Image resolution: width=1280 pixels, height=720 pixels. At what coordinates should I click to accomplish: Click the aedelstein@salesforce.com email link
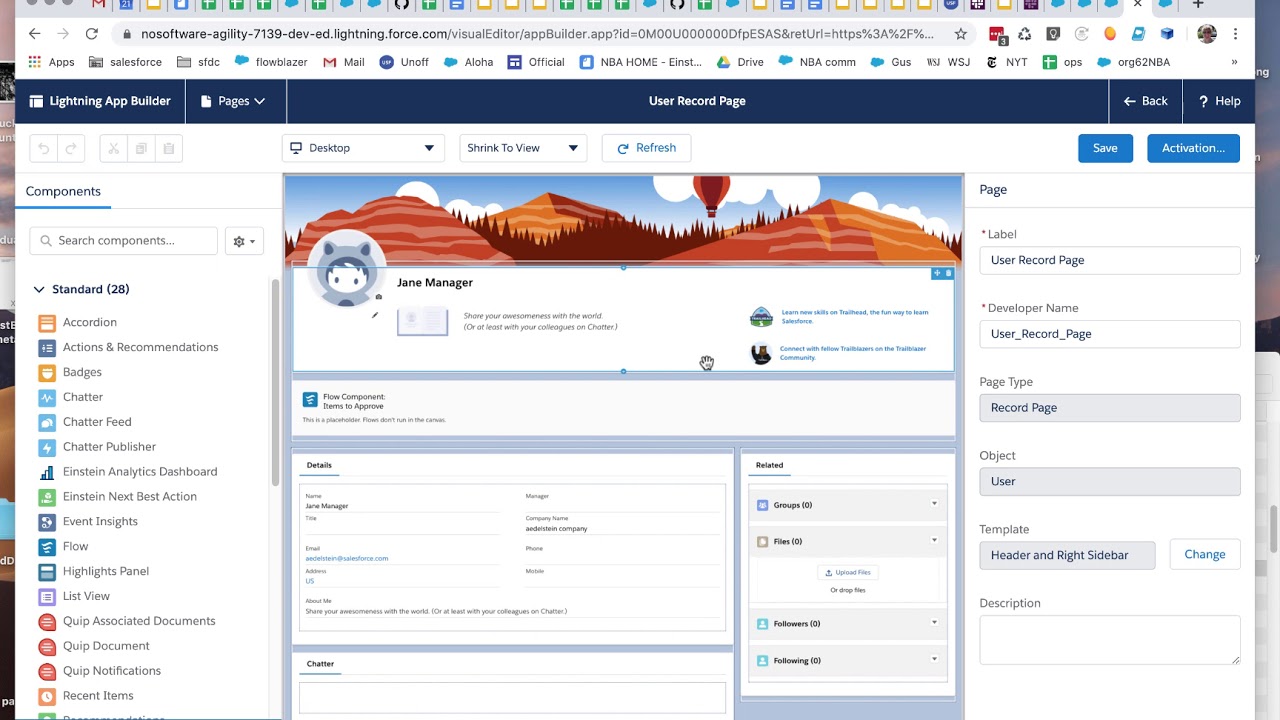346,558
